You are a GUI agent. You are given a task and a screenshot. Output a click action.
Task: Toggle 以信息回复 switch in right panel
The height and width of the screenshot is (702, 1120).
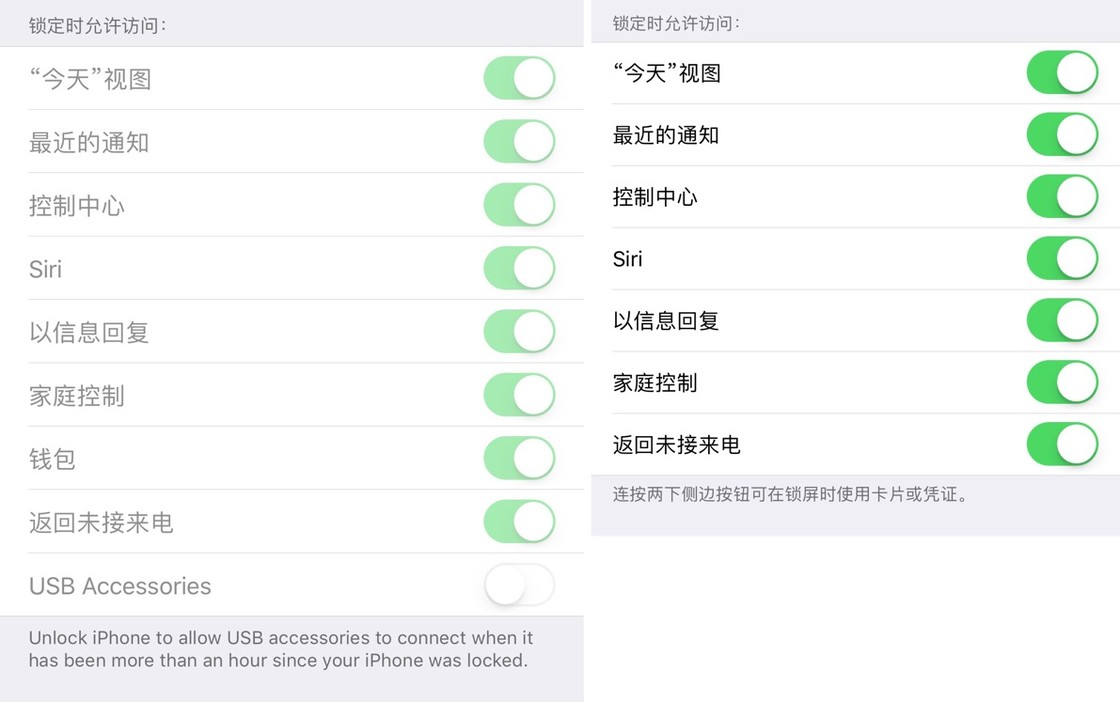point(1062,321)
